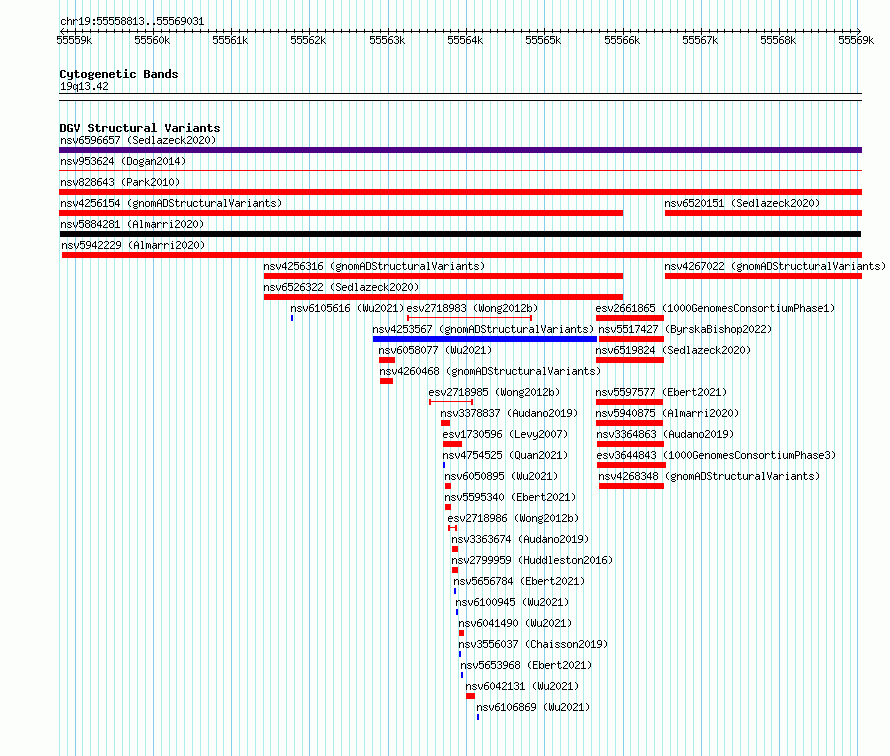Select the black nsv5884281 variant bar
The height and width of the screenshot is (756, 890).
(x=460, y=234)
